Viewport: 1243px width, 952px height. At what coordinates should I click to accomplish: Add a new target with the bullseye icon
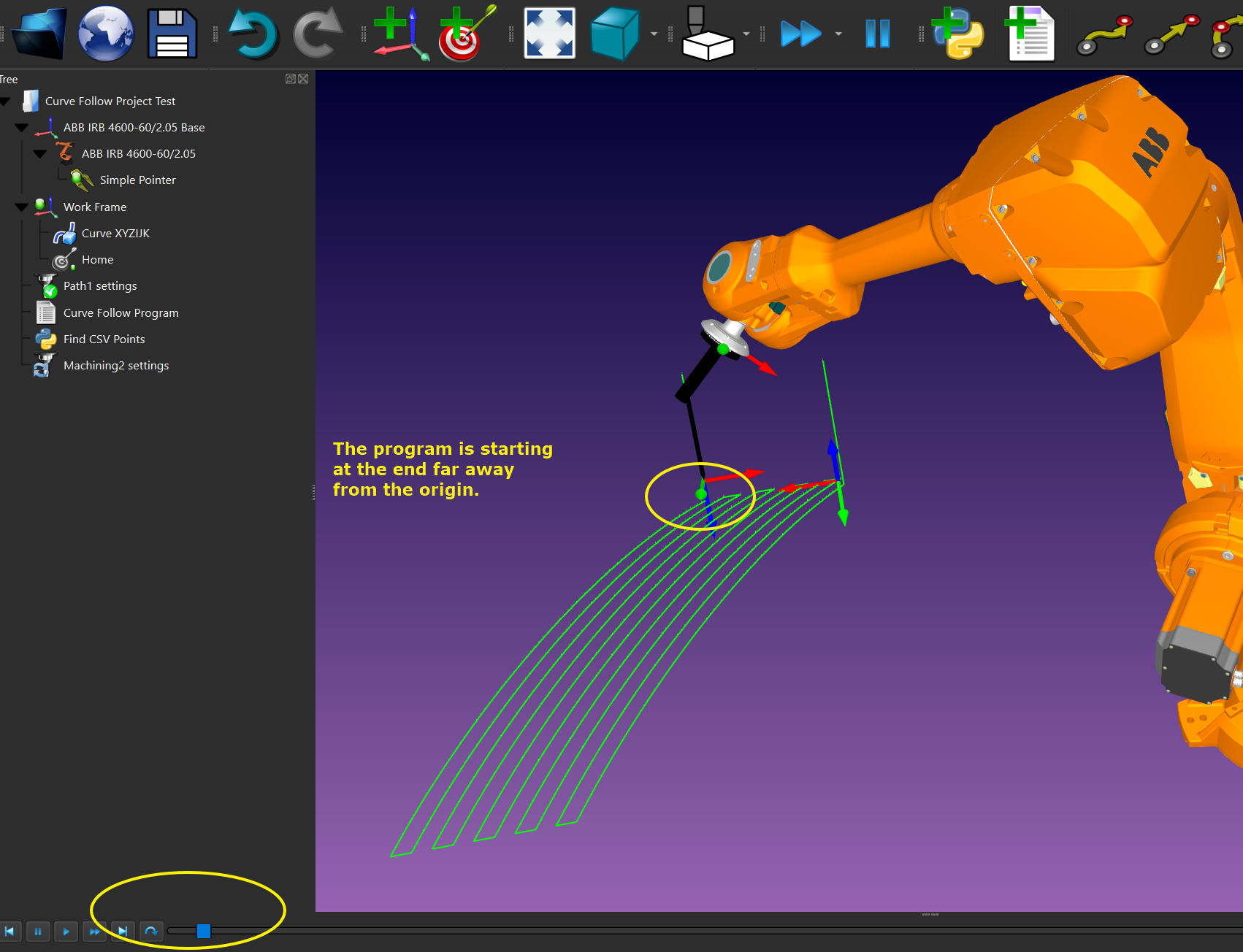pos(466,34)
